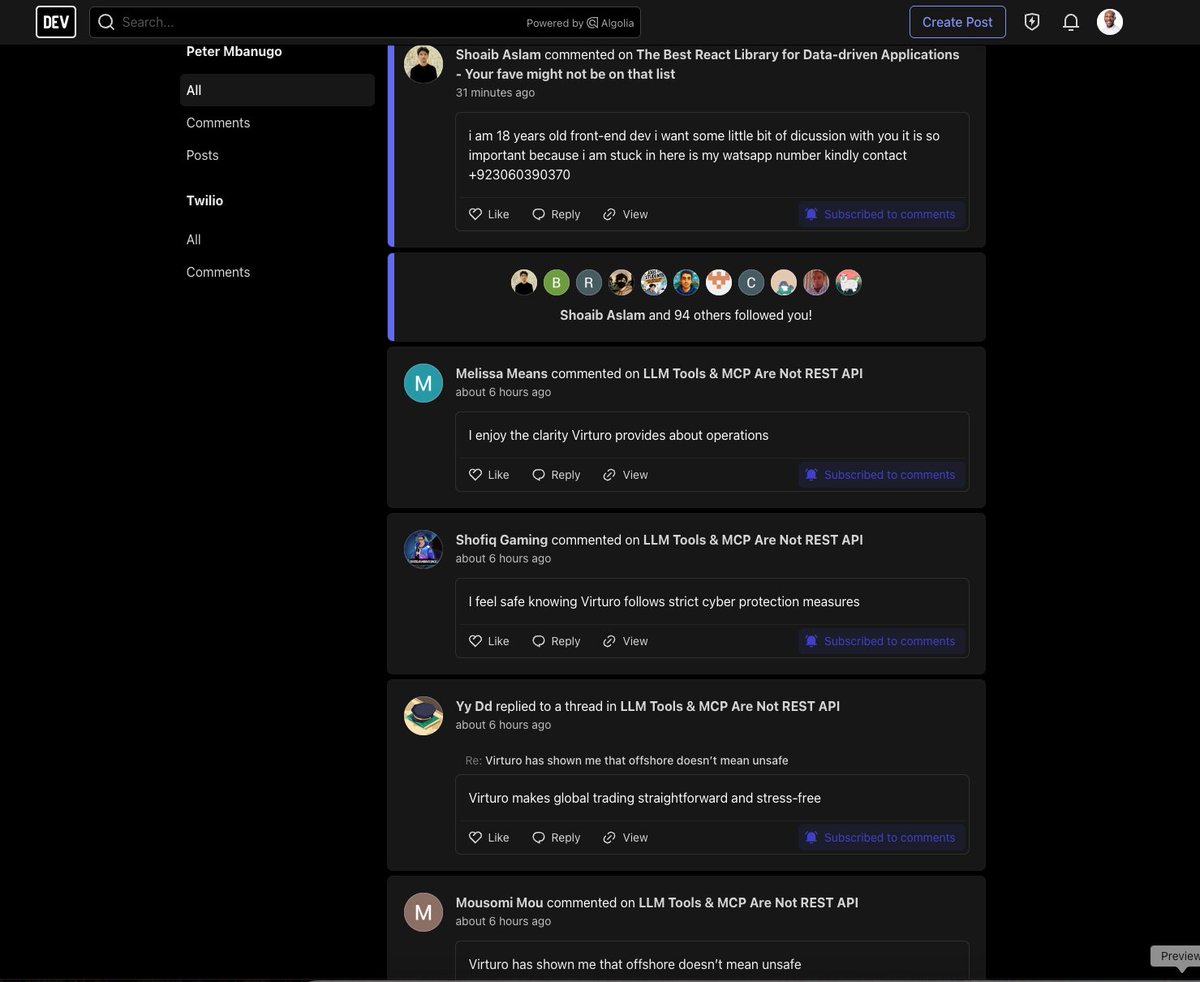This screenshot has width=1200, height=982.
Task: Select the All filter under Peter Mbanugo
Action: coord(277,90)
